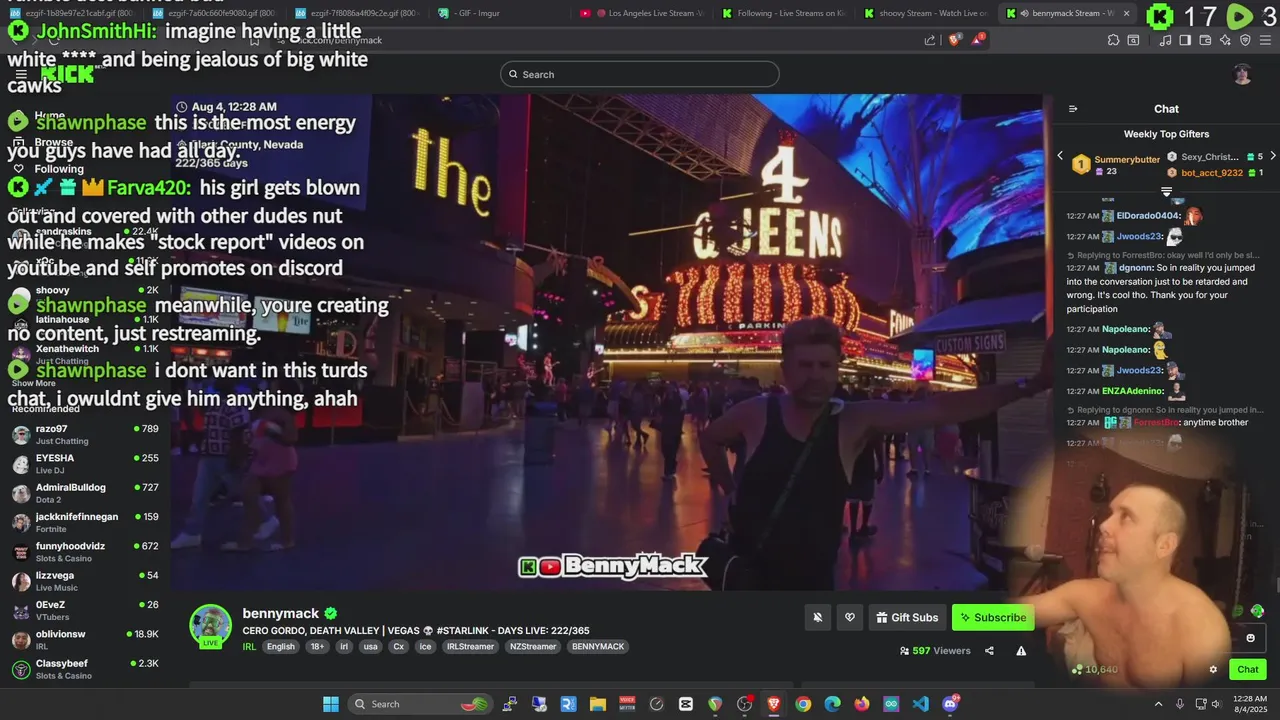Screen dimensions: 1280x720
Task: Click the IRL category link
Action: point(249,647)
